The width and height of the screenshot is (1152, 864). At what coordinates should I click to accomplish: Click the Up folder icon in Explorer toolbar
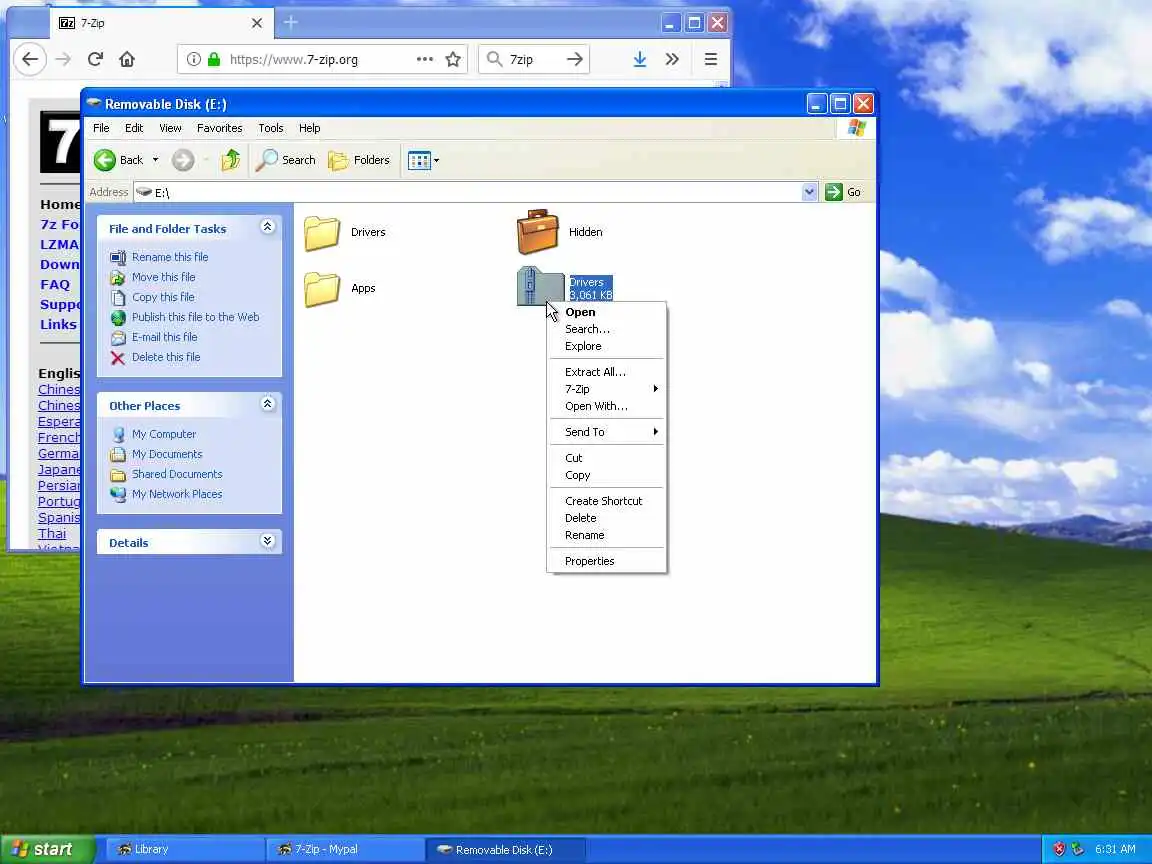point(231,160)
